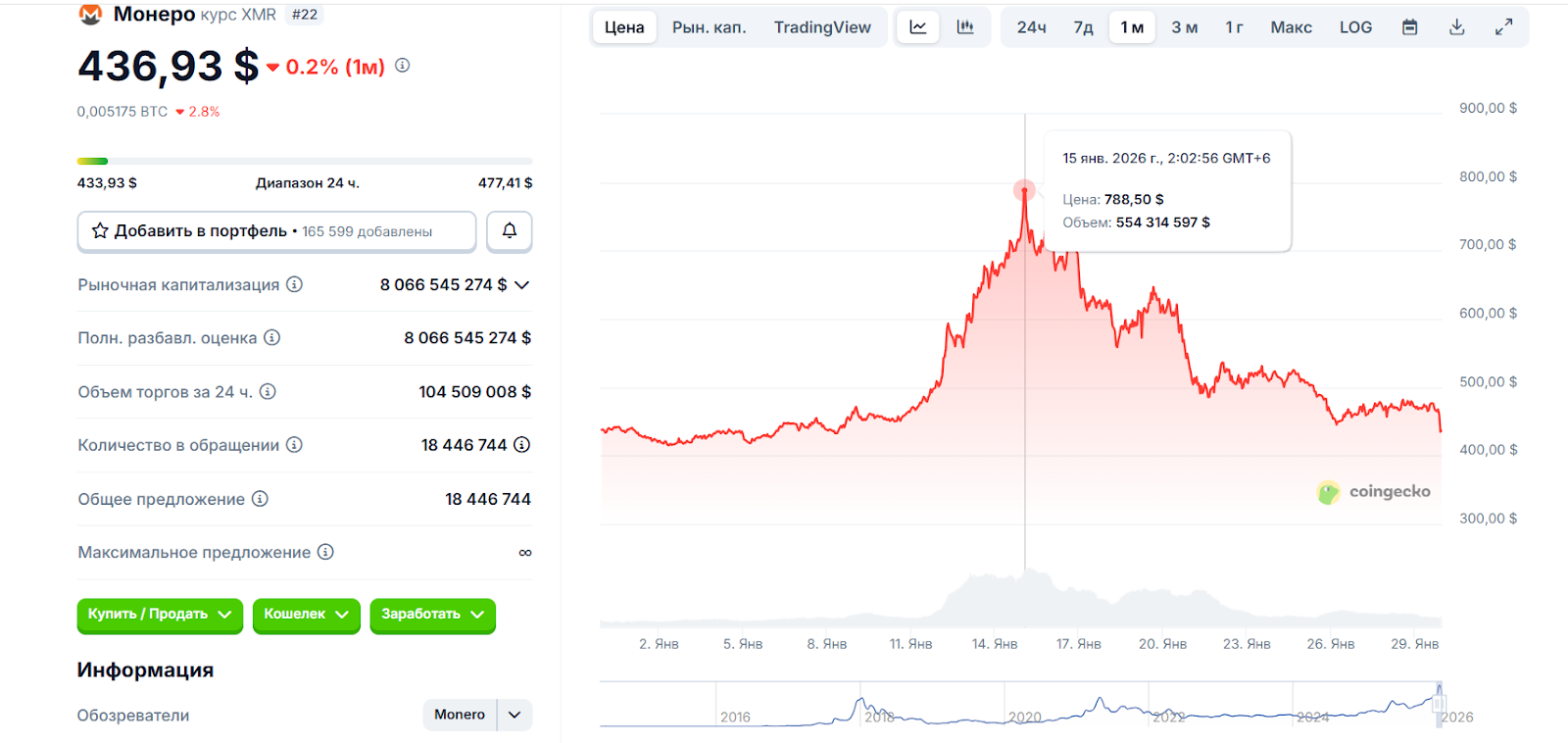1568x743 pixels.
Task: Expand market capitalization details chevron
Action: 522,285
